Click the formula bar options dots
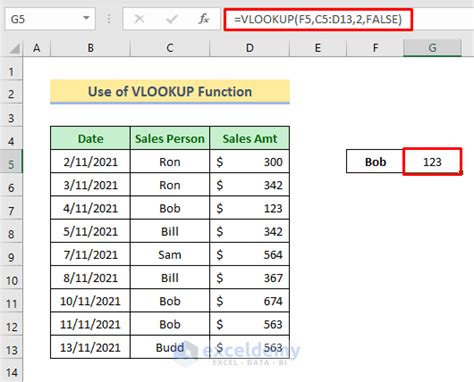This screenshot has width=474, height=382. click(x=109, y=19)
